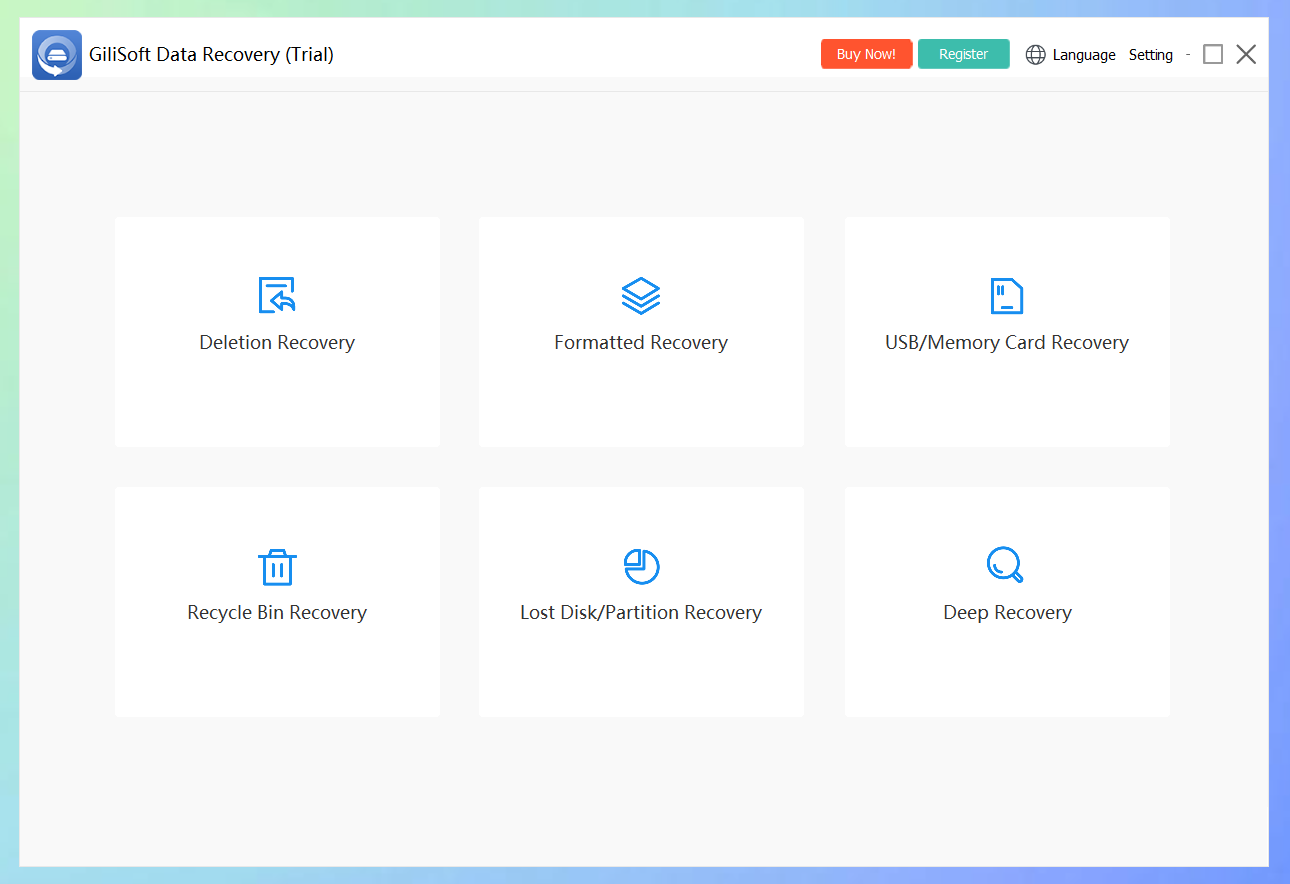Screen dimensions: 1290x884
Task: Open the Deep Recovery mode tile
Action: click(1007, 601)
